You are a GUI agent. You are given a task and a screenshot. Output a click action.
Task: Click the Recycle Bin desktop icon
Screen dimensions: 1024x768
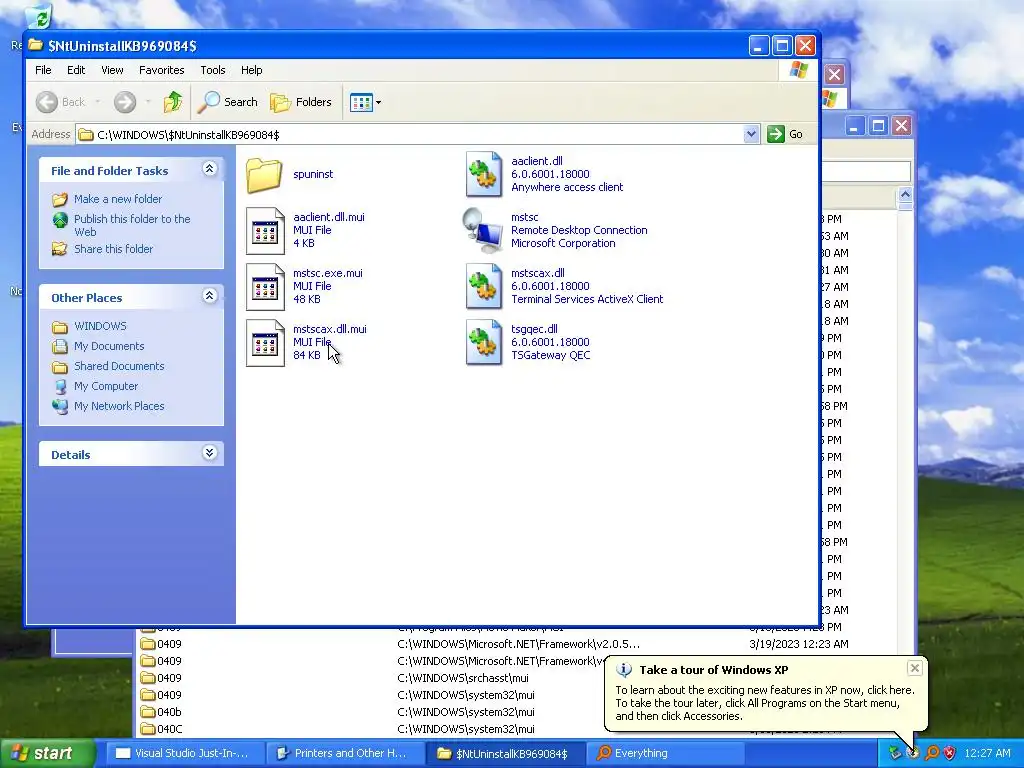click(40, 16)
